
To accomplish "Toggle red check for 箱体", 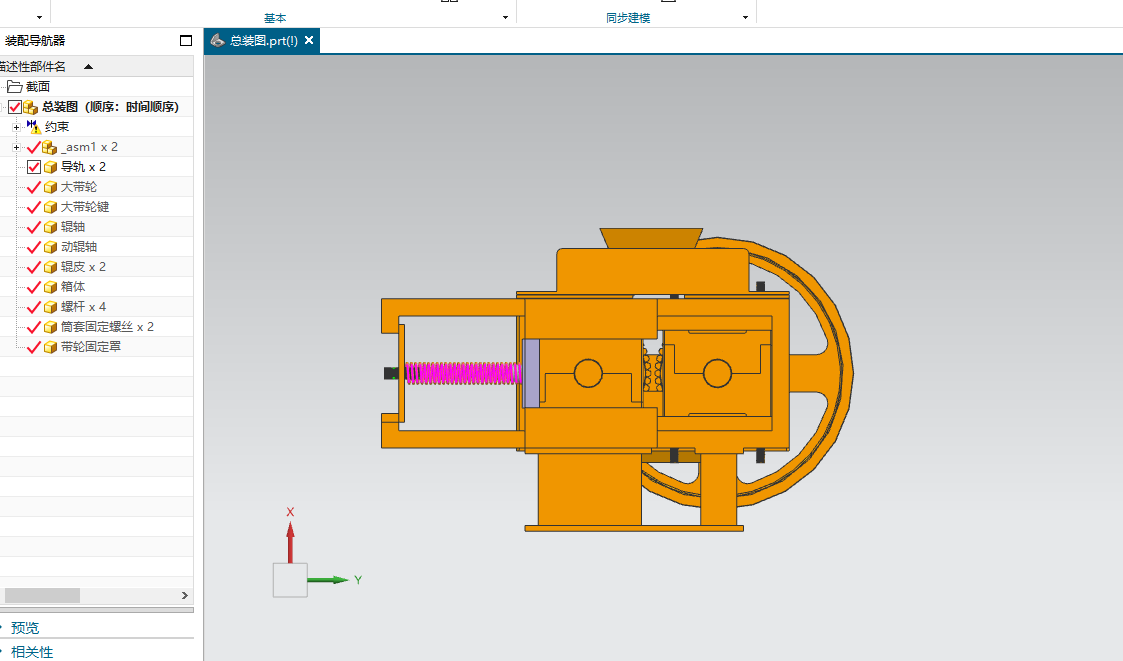I will 33,288.
